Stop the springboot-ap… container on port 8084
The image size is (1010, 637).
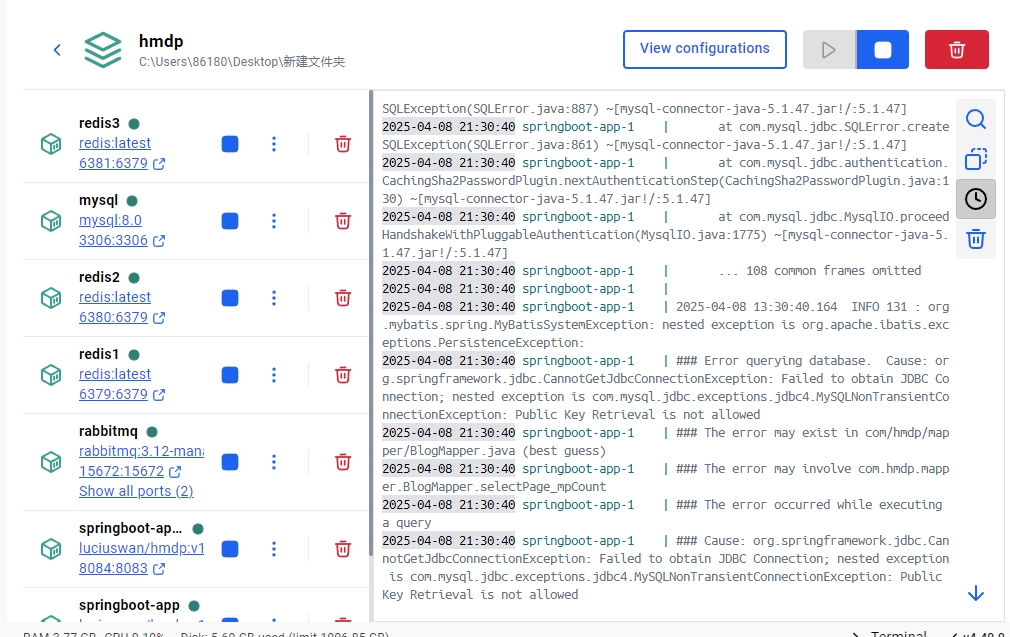230,549
